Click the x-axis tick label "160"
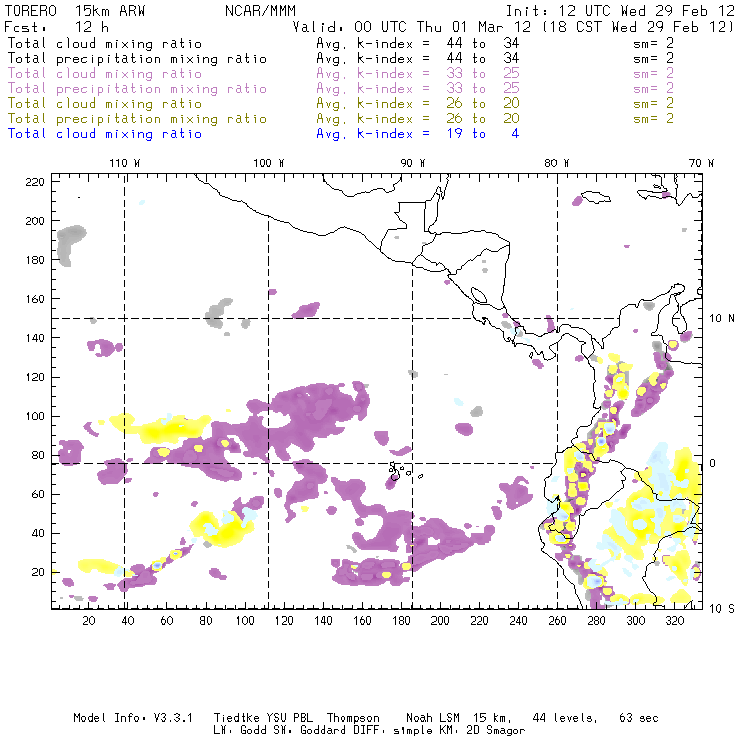The height and width of the screenshot is (740, 740). pyautogui.click(x=362, y=621)
